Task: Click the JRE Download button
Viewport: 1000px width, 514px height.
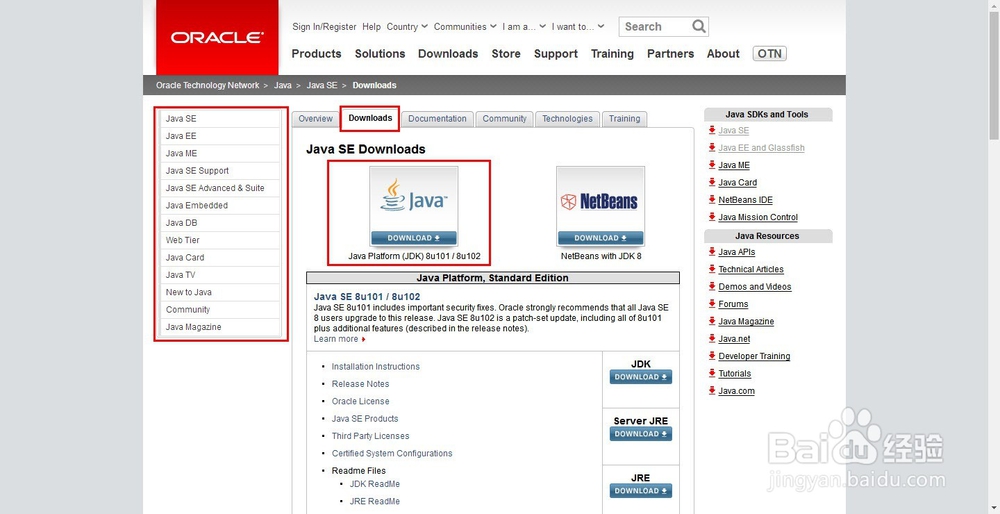Action: pyautogui.click(x=640, y=490)
